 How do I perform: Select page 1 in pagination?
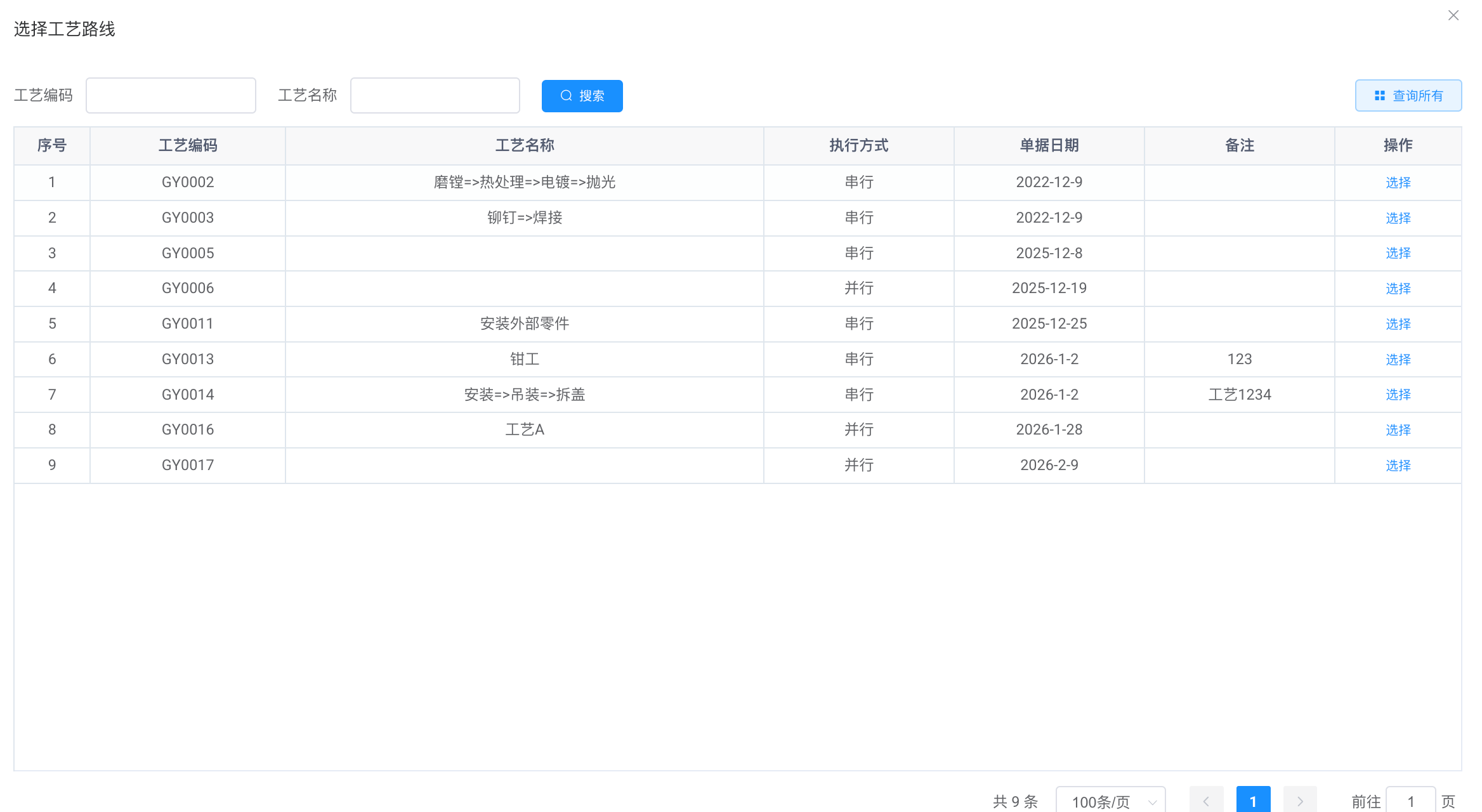(x=1253, y=801)
